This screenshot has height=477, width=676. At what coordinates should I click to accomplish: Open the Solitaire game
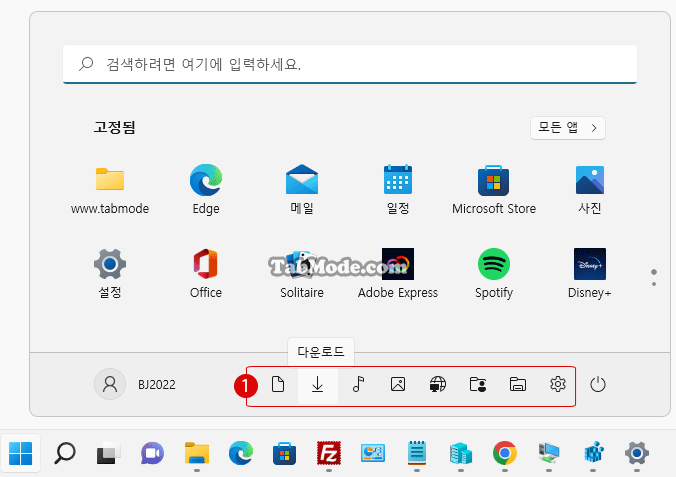(302, 273)
